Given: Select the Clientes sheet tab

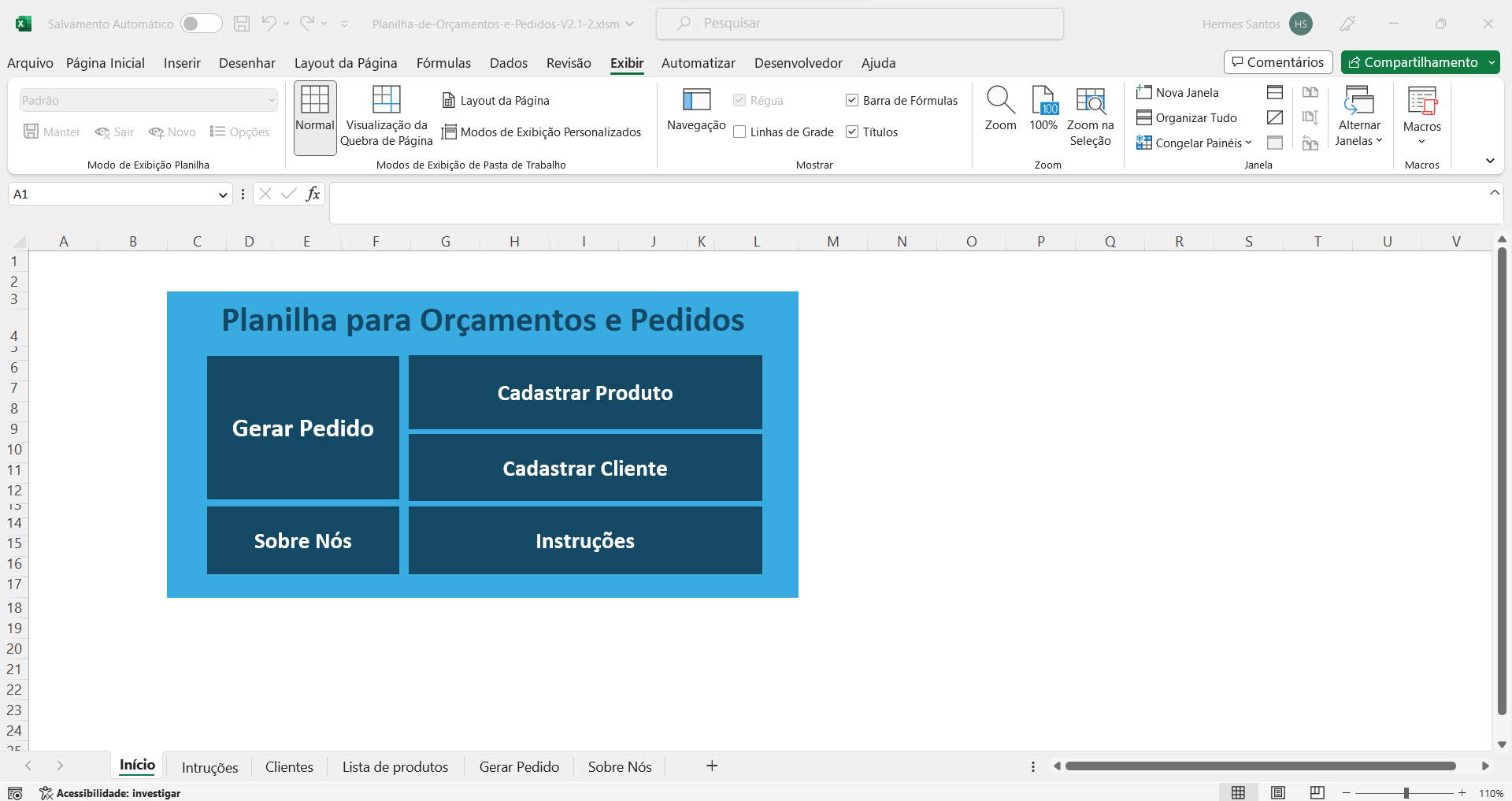Looking at the screenshot, I should pyautogui.click(x=289, y=766).
